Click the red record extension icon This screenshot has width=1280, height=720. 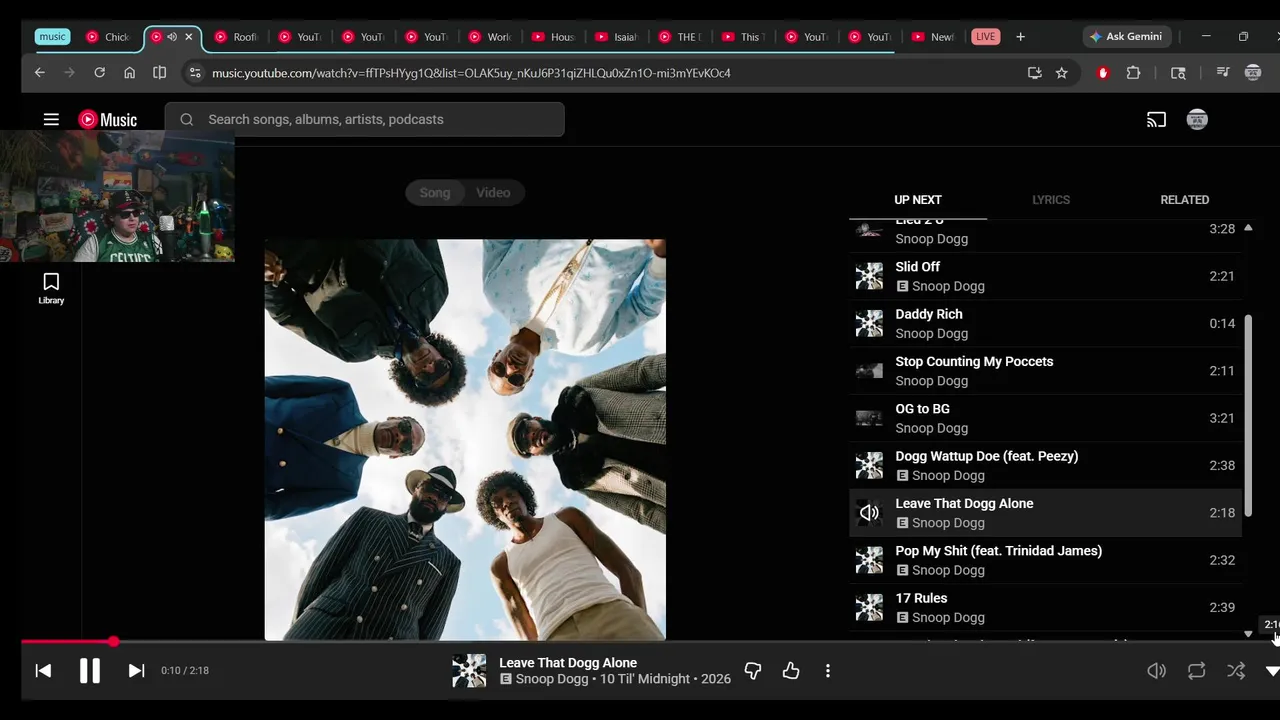(1103, 73)
